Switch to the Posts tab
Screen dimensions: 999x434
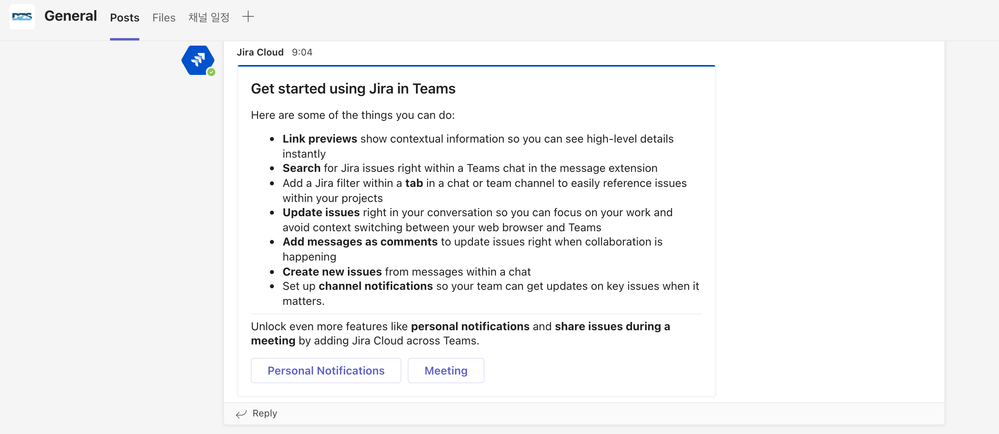(124, 18)
